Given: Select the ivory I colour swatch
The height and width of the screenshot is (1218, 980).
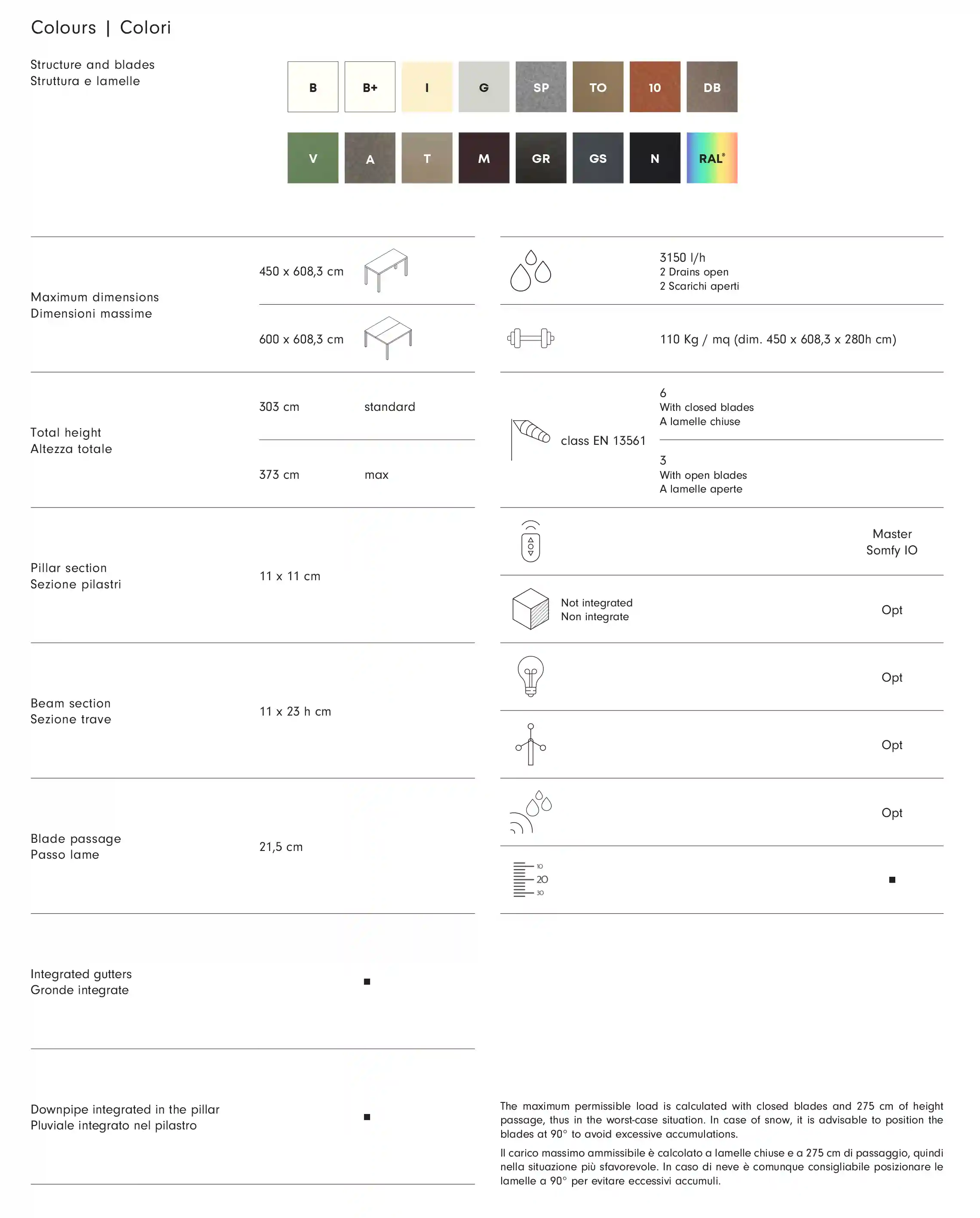Looking at the screenshot, I should 427,87.
